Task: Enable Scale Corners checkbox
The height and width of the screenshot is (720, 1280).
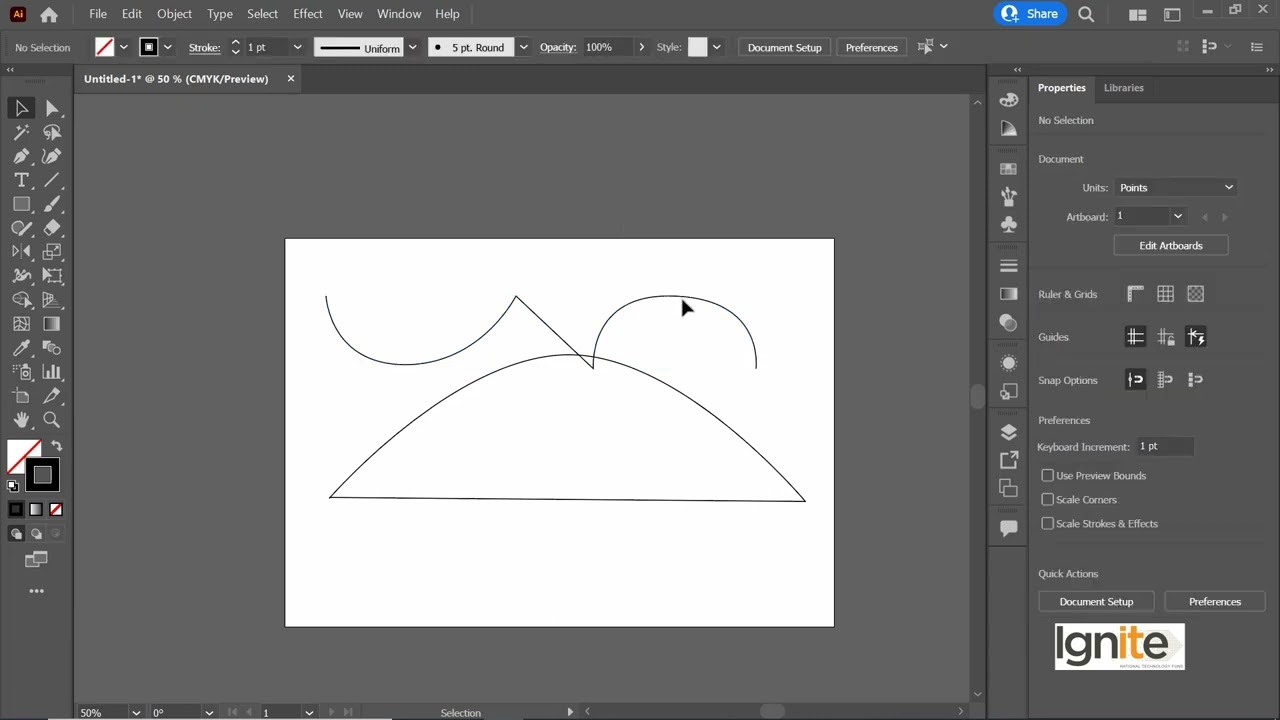Action: [1047, 499]
